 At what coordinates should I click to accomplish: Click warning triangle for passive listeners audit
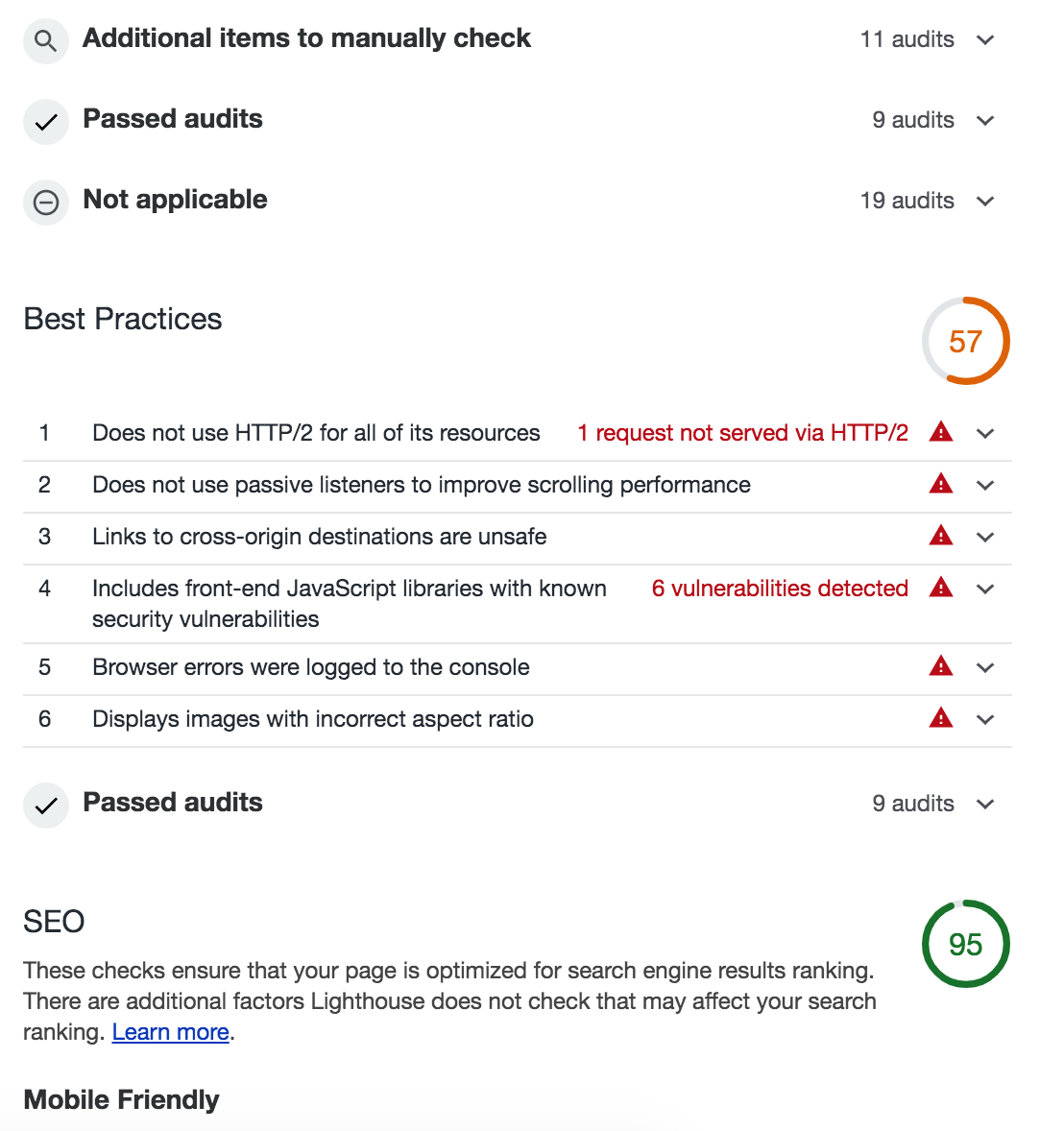click(x=941, y=484)
